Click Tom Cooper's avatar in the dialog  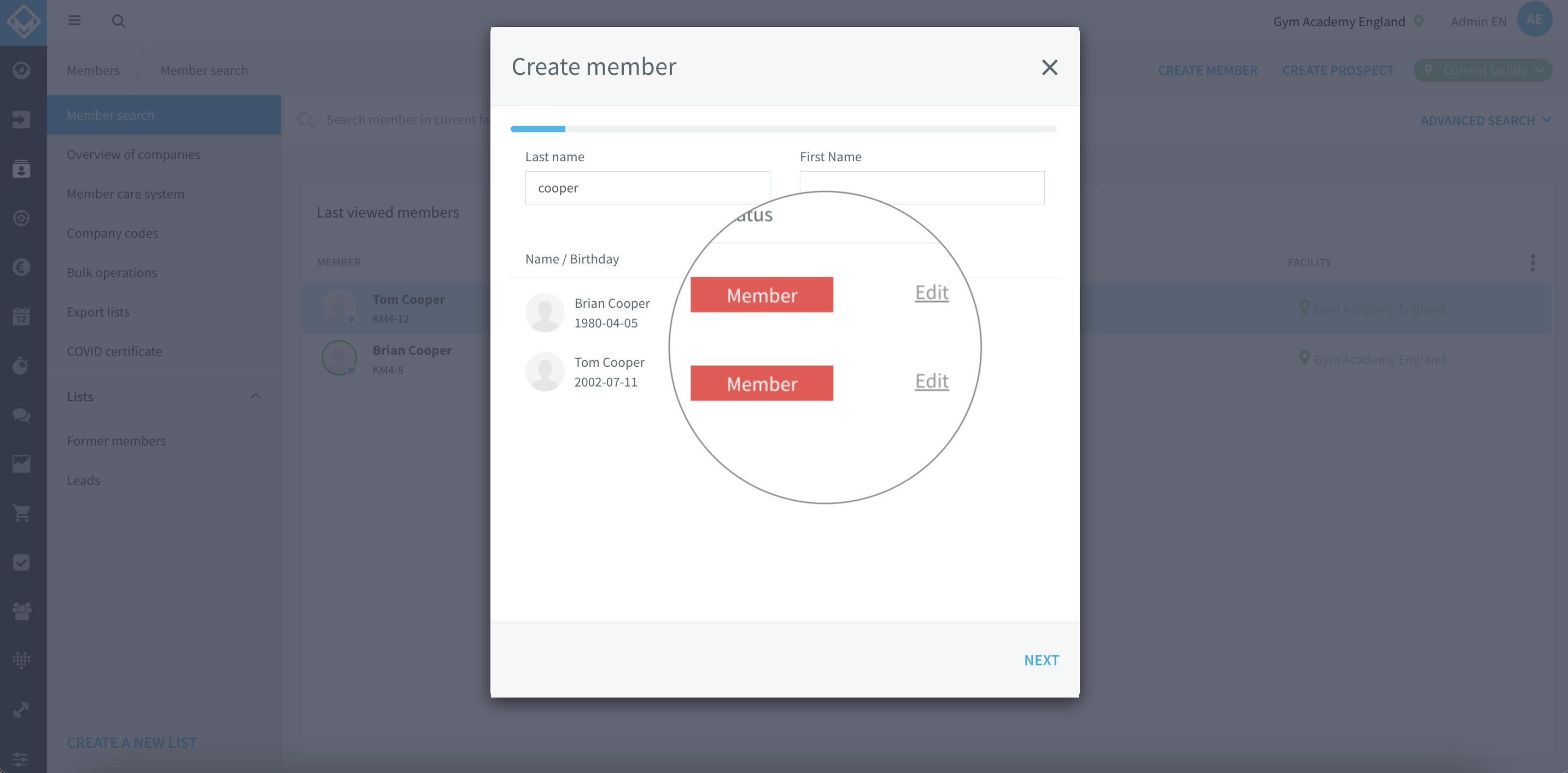[x=545, y=372]
